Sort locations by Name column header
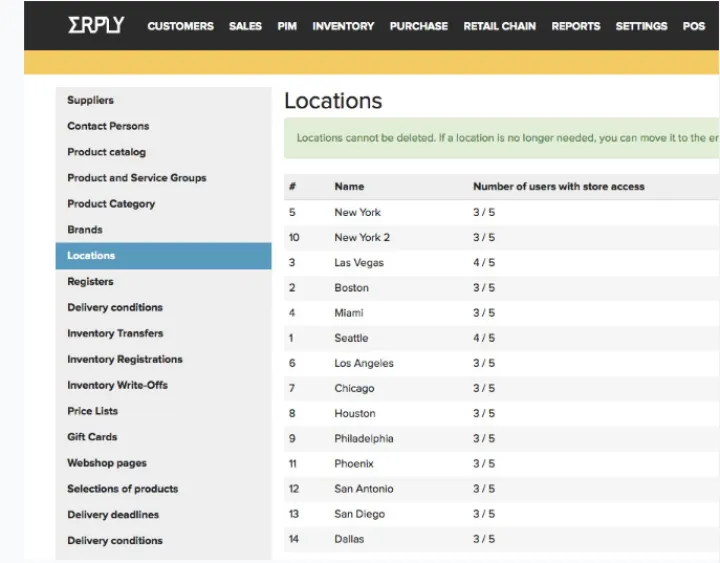Viewport: 720px width, 563px height. point(349,186)
